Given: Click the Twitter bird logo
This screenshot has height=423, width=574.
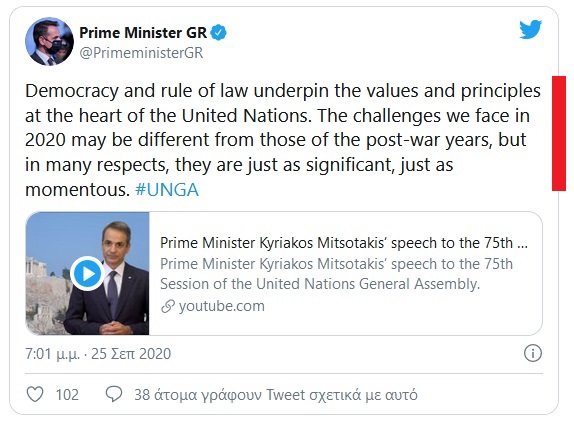Looking at the screenshot, I should (530, 30).
